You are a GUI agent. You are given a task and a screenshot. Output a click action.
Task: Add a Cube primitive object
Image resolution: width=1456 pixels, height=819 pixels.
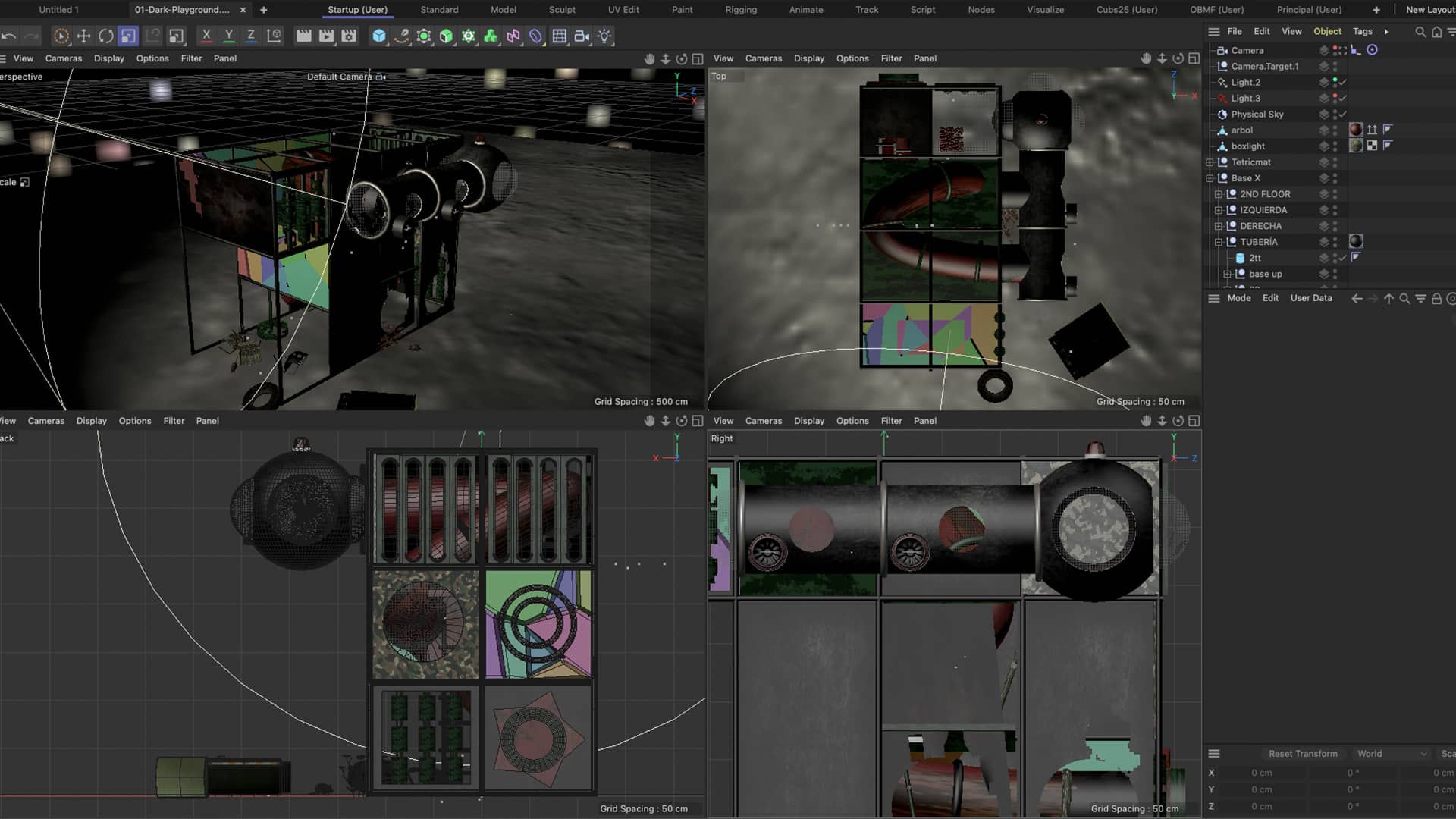(x=379, y=36)
